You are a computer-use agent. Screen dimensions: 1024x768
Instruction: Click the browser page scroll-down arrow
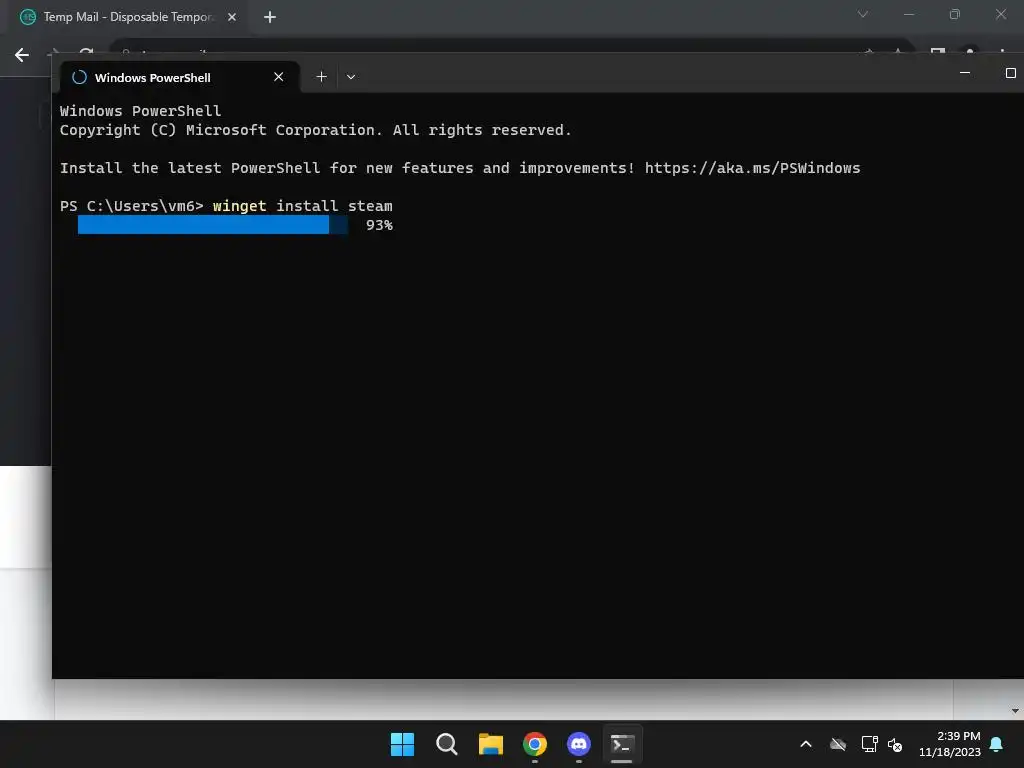point(1015,711)
